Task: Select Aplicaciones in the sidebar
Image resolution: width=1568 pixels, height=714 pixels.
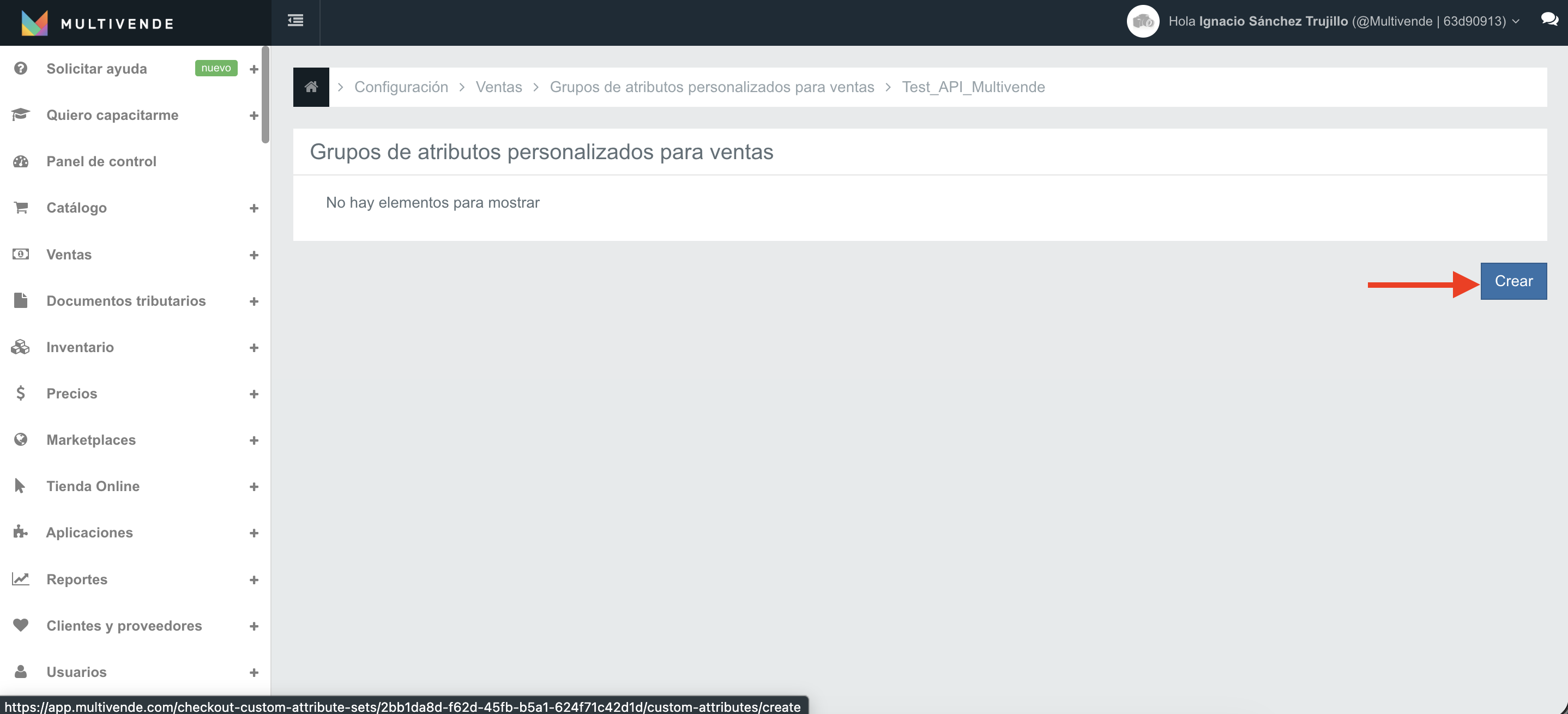Action: click(x=89, y=532)
